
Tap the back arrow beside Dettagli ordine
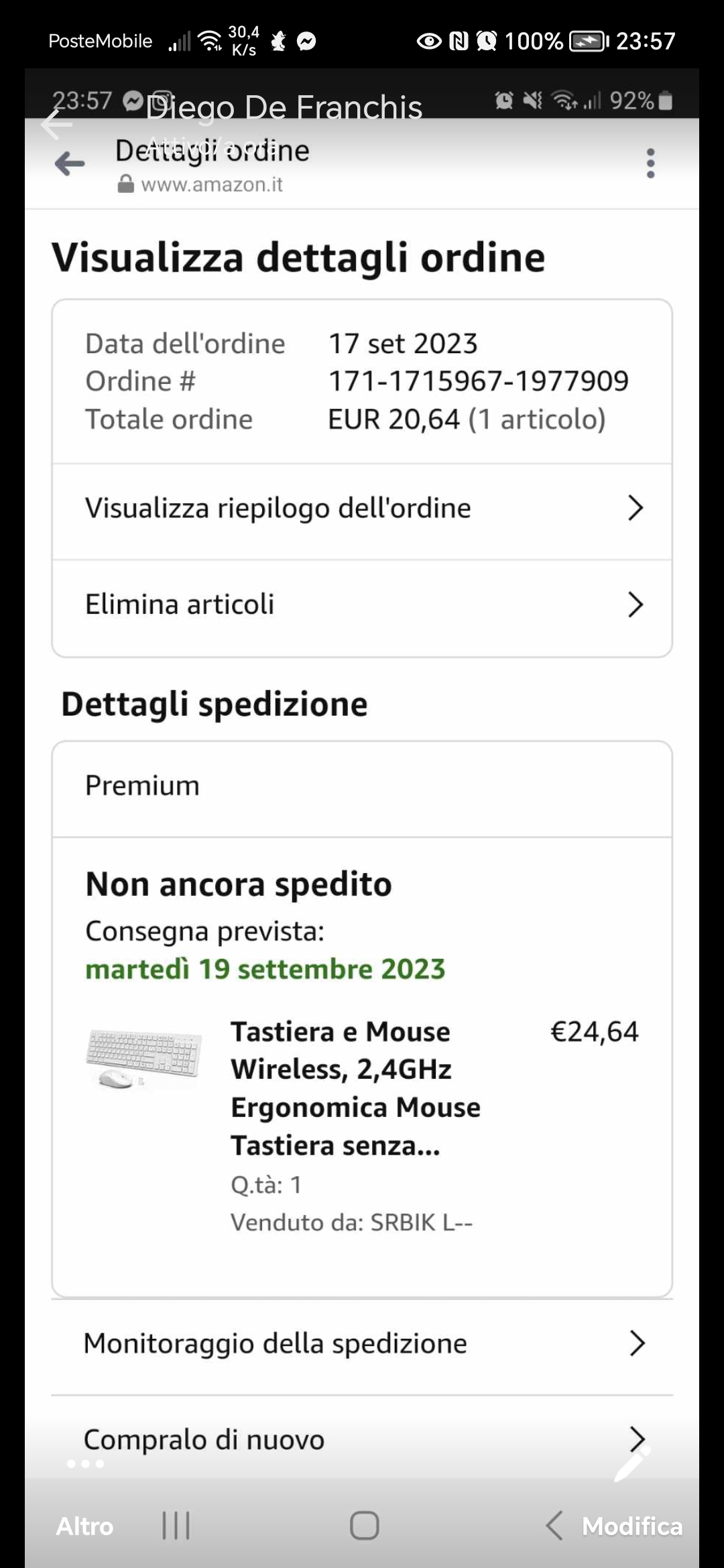[70, 164]
